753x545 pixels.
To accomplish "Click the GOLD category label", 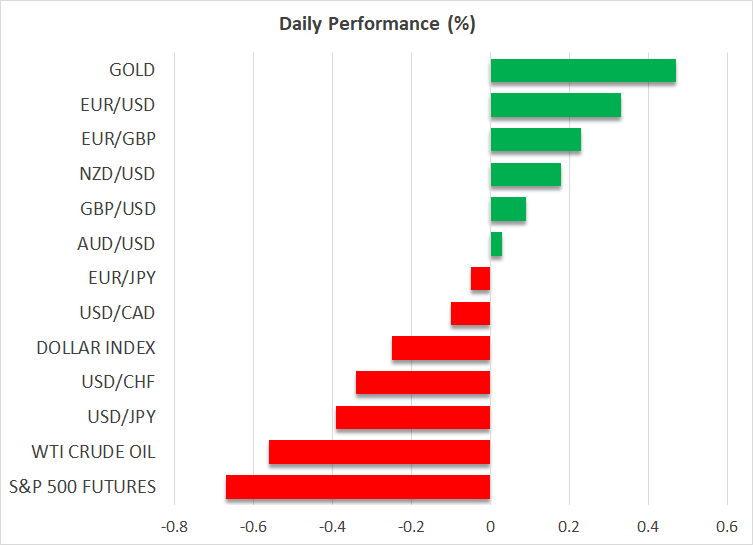I will click(x=132, y=70).
